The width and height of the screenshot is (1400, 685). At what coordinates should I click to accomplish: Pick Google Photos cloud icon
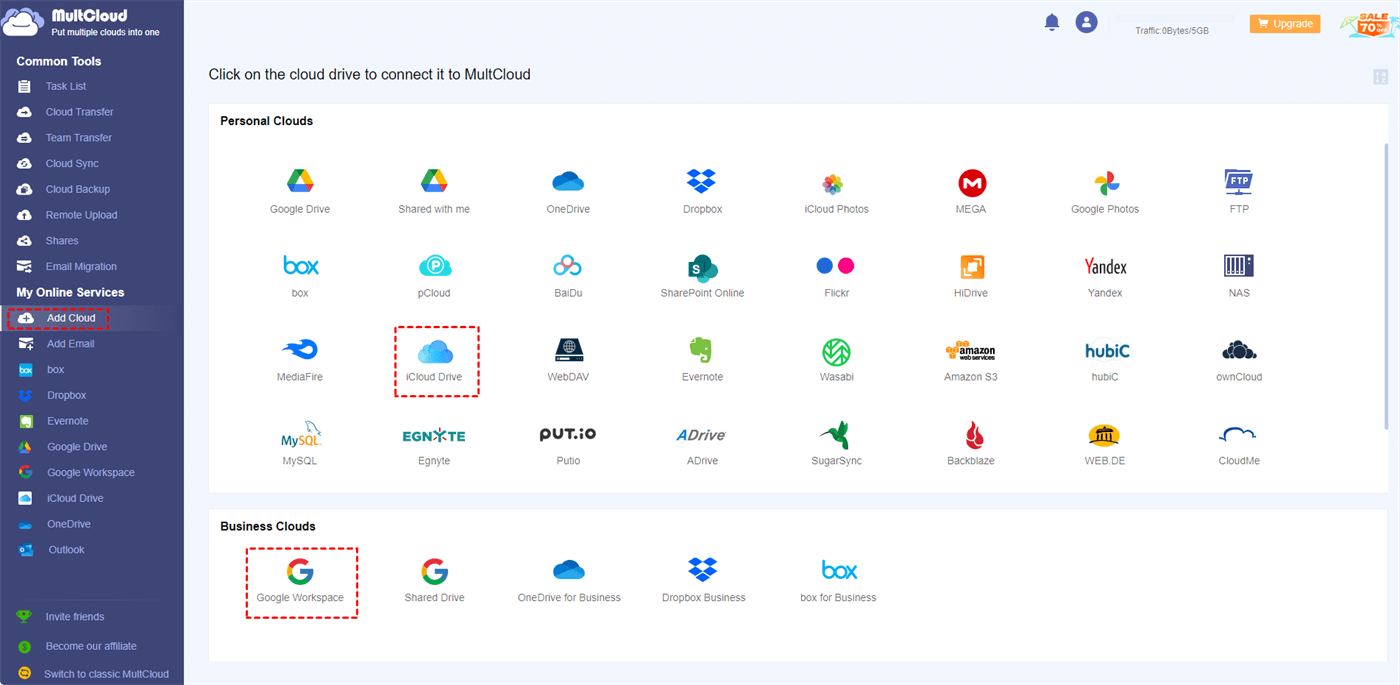pyautogui.click(x=1105, y=191)
